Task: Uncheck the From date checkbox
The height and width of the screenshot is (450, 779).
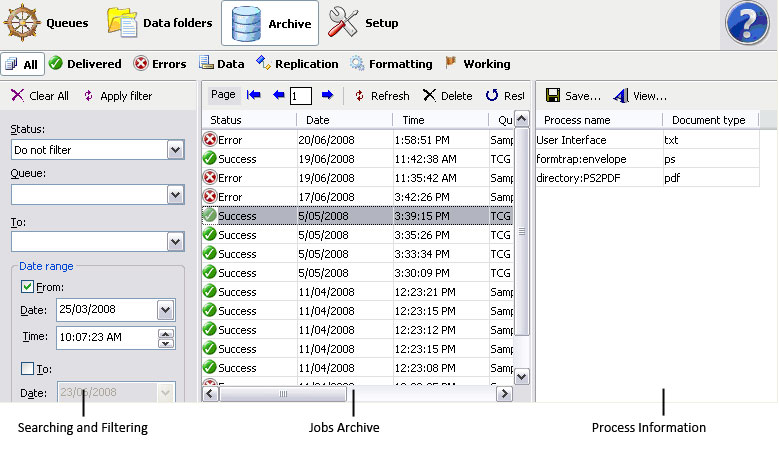Action: tap(27, 287)
